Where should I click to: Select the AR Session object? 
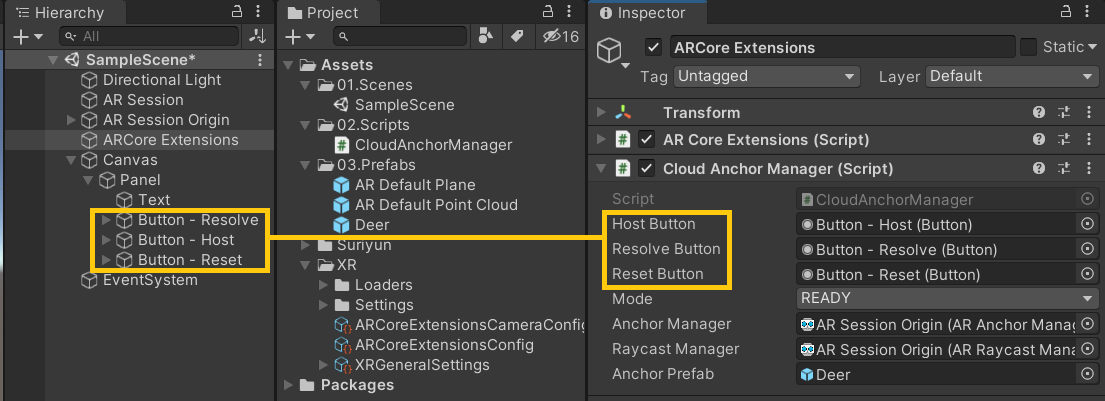[143, 99]
